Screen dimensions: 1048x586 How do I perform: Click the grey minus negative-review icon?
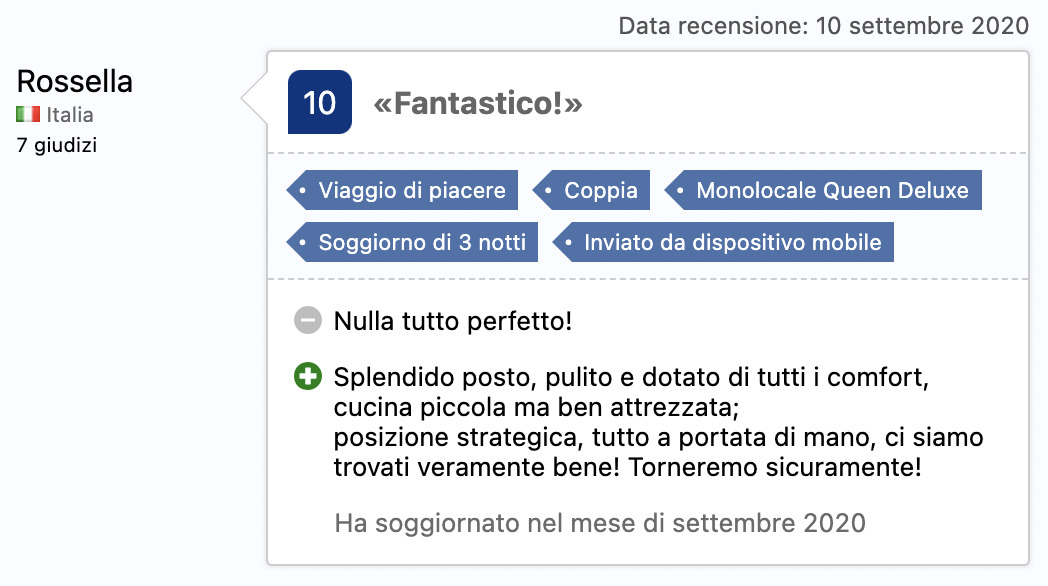(307, 320)
